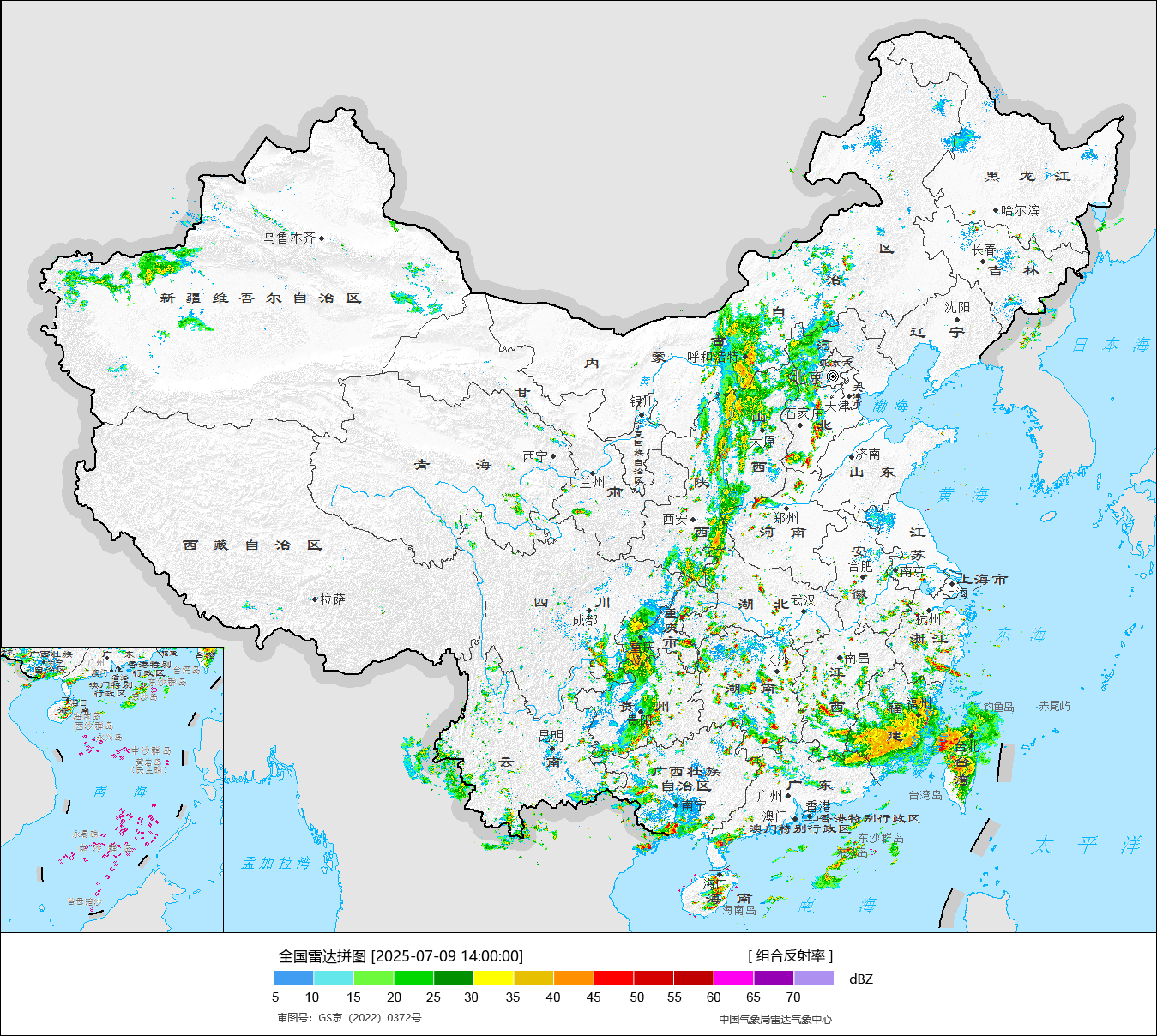Viewport: 1157px width, 1036px height.
Task: Click the 中国气象局雷达气象中心 credit text
Action: (x=775, y=1020)
